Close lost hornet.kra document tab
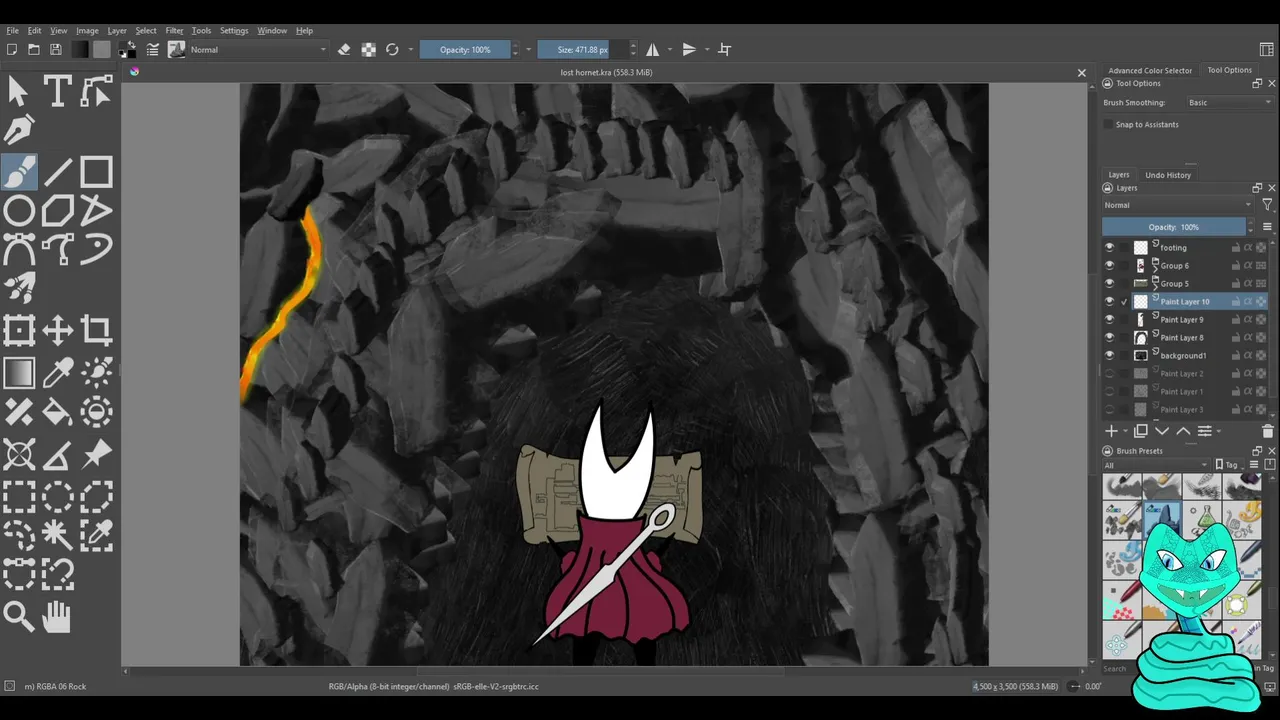The height and width of the screenshot is (720, 1280). [x=1081, y=72]
